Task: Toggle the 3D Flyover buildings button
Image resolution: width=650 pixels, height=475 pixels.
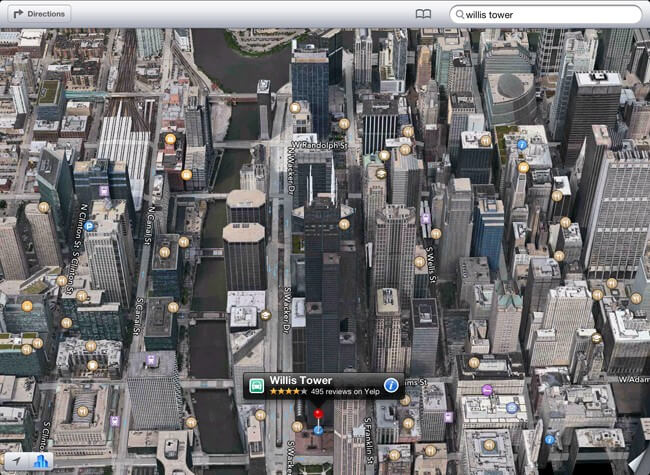Action: pos(41,461)
